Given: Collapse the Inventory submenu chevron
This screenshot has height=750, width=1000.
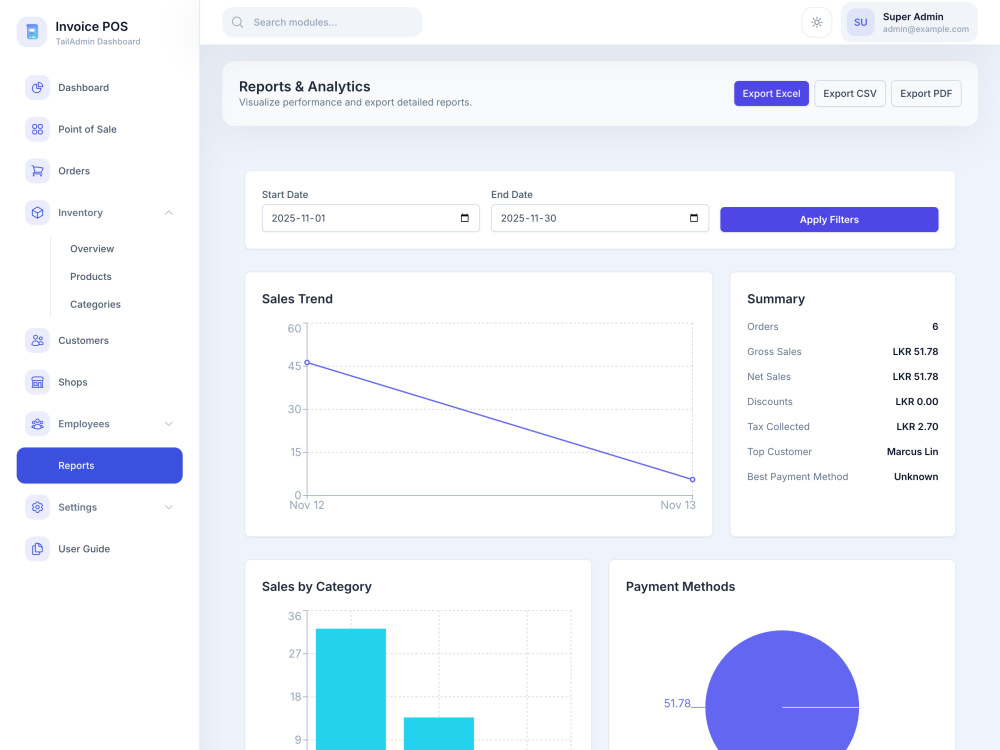Looking at the screenshot, I should coord(168,213).
